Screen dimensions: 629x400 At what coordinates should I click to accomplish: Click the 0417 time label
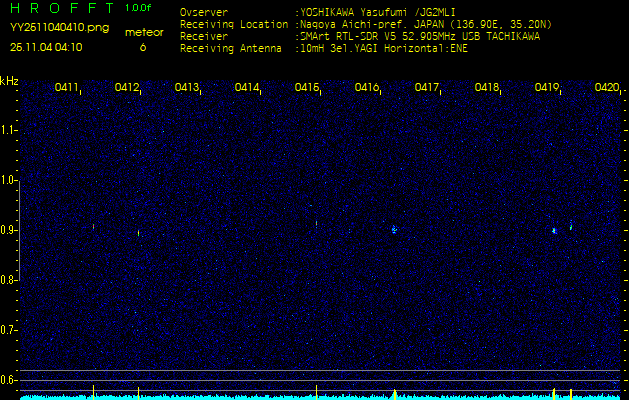click(427, 88)
